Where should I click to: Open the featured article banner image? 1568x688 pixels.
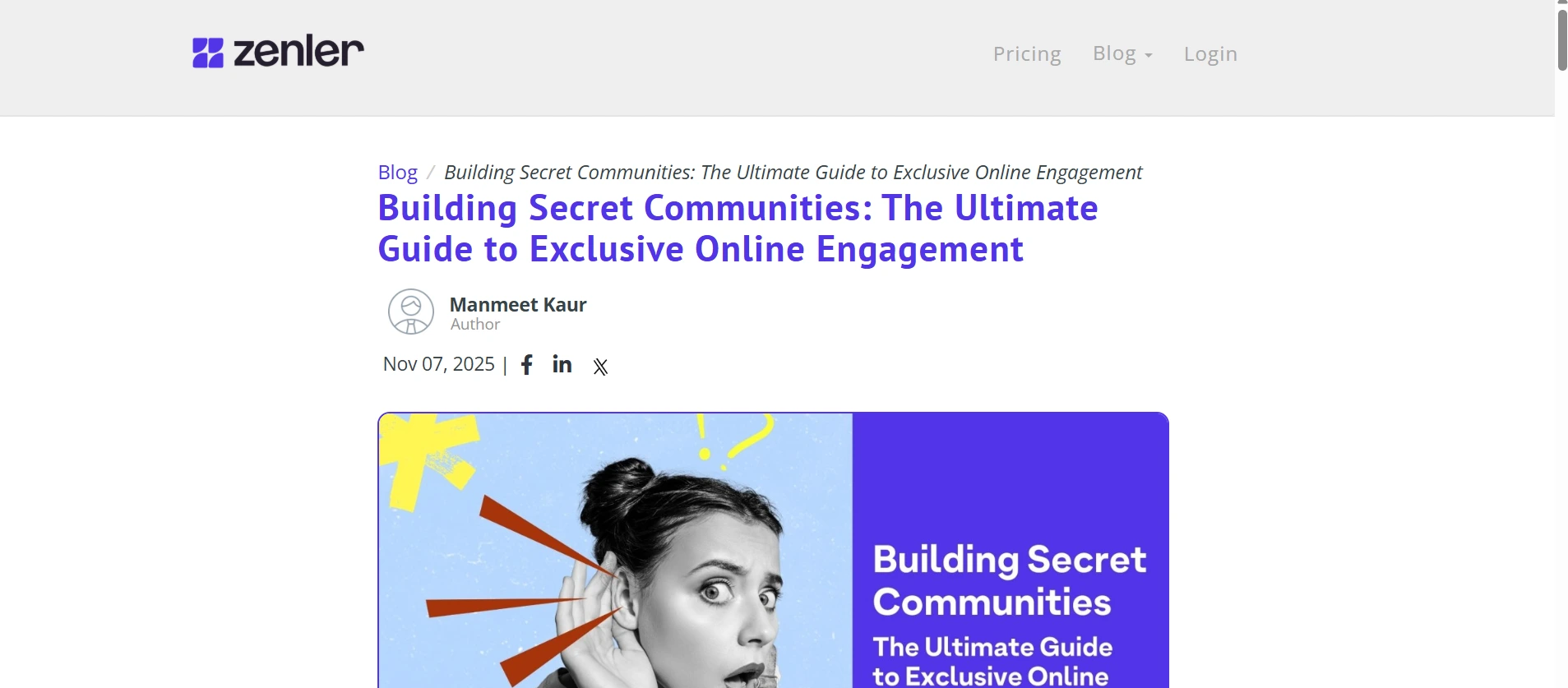[x=773, y=550]
